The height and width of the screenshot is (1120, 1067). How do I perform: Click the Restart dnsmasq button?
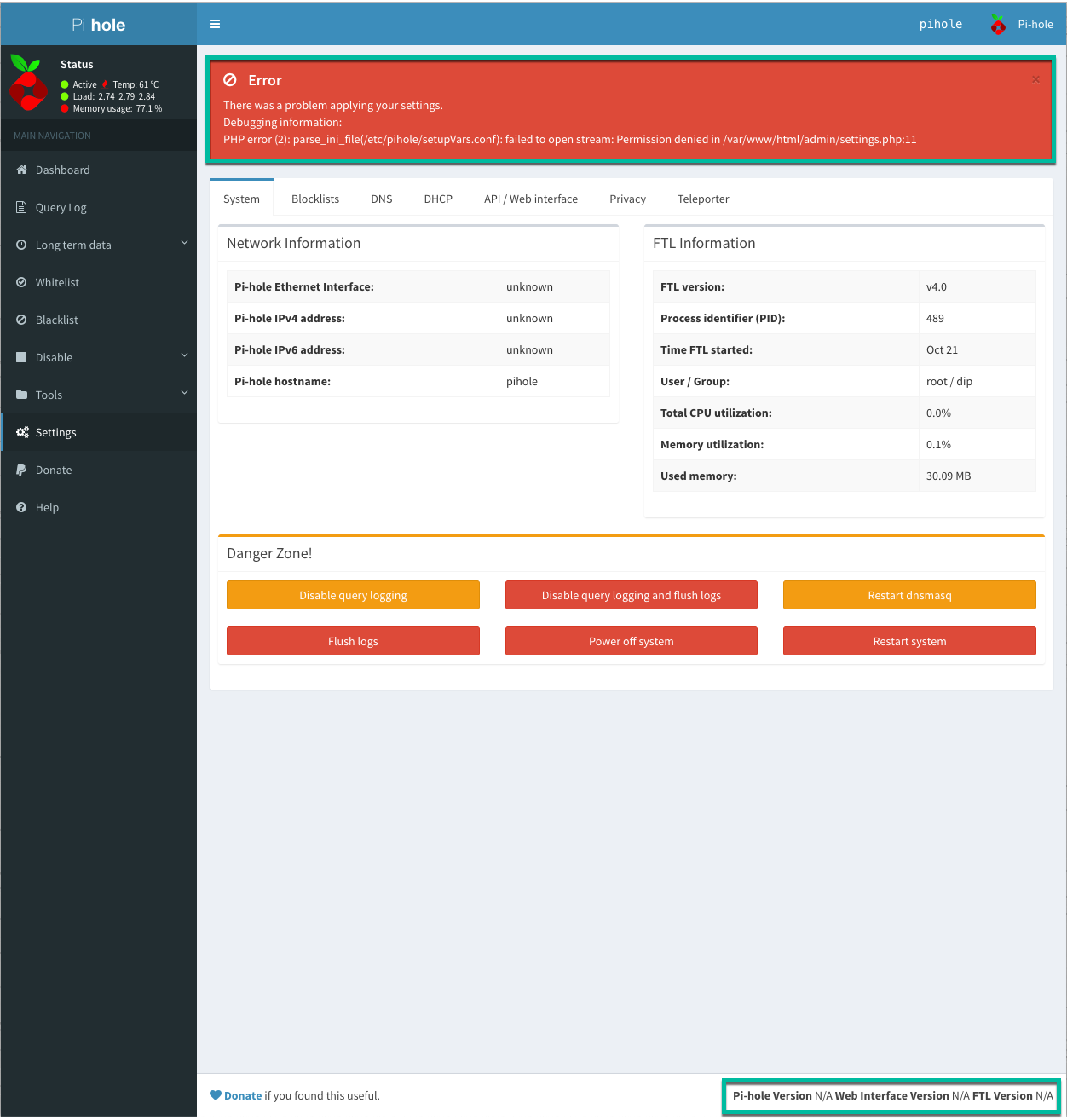pyautogui.click(x=909, y=595)
